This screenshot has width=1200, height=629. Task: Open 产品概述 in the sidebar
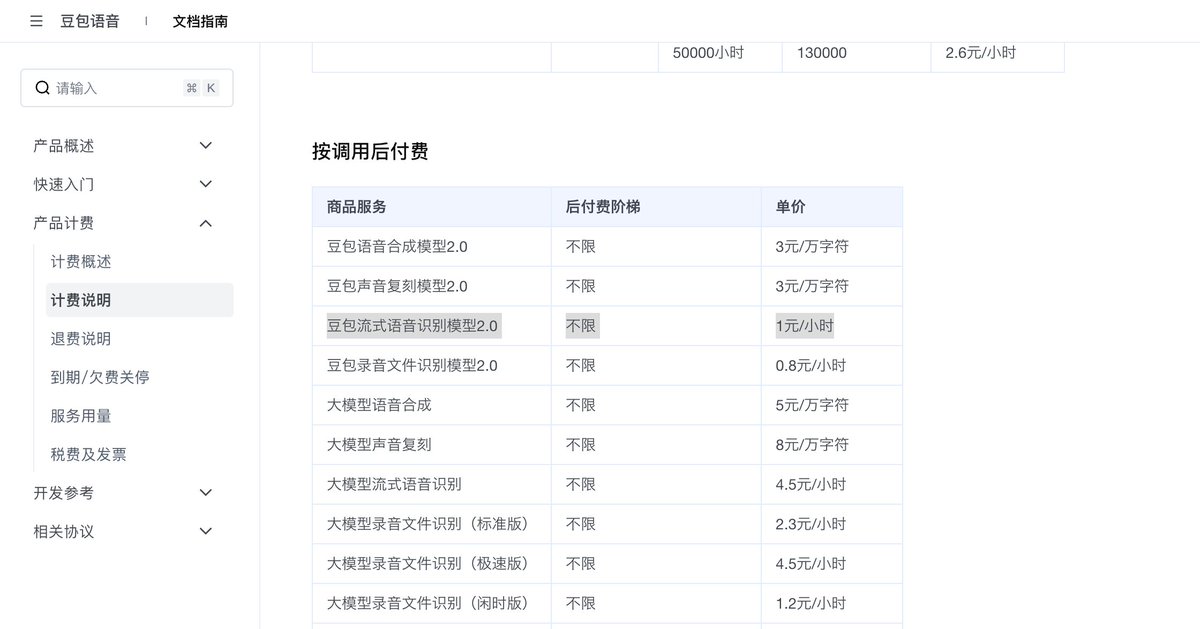coord(64,146)
